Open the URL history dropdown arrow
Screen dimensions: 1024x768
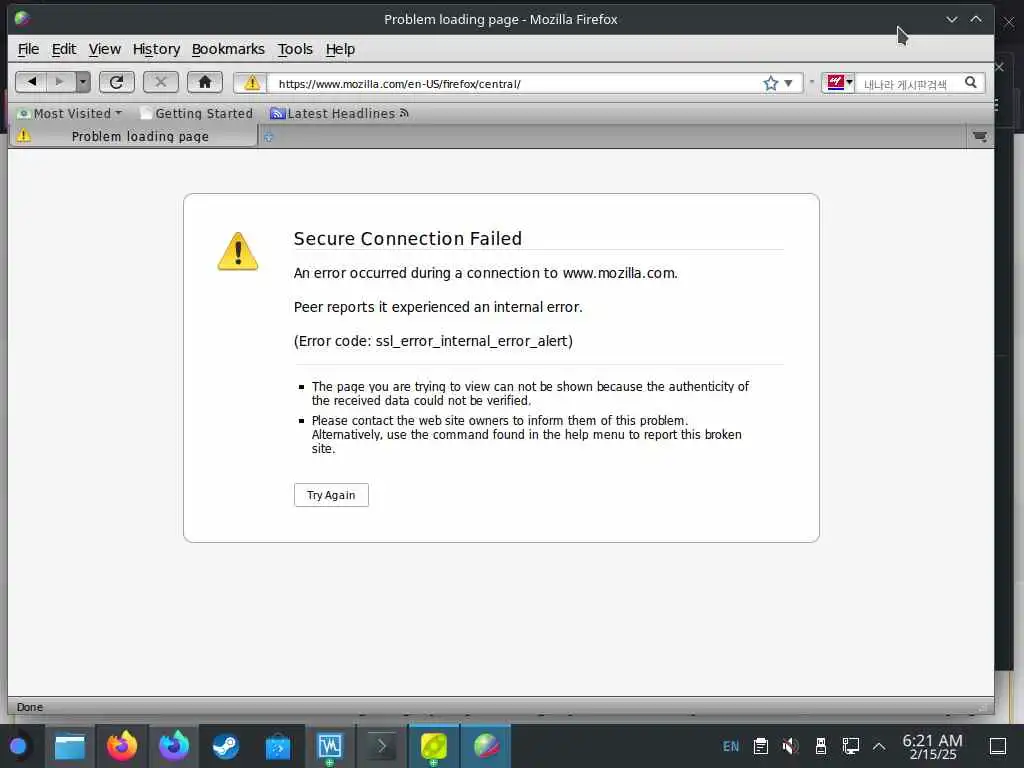pyautogui.click(x=789, y=83)
